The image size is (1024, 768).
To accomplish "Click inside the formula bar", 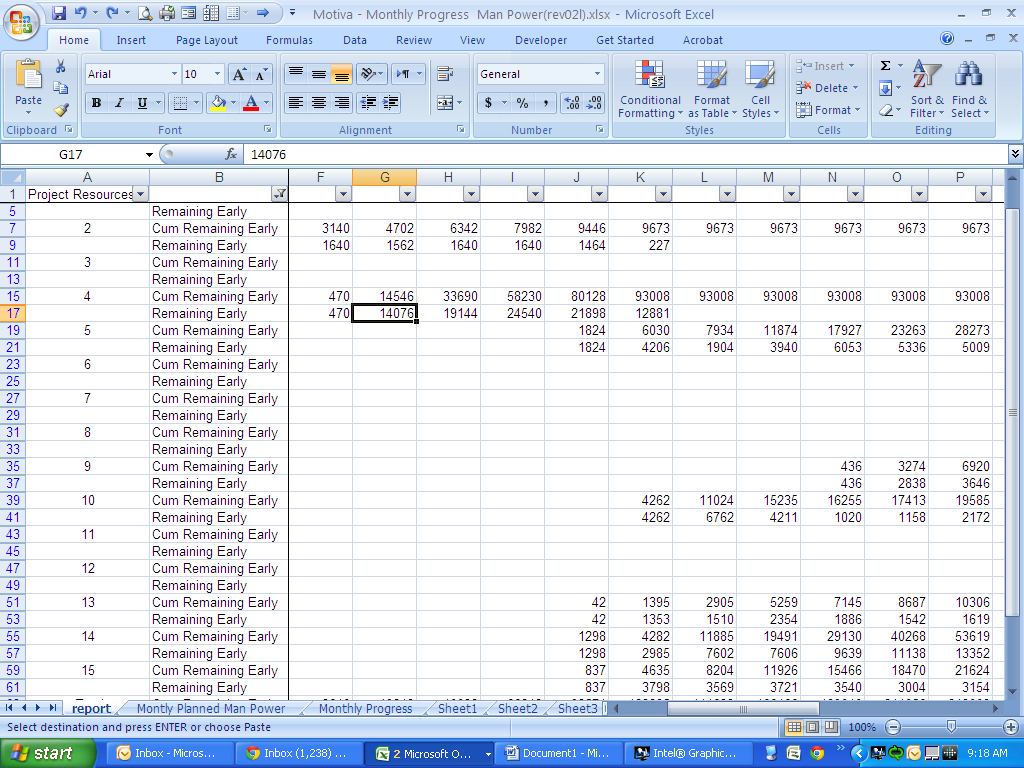I will (x=400, y=154).
